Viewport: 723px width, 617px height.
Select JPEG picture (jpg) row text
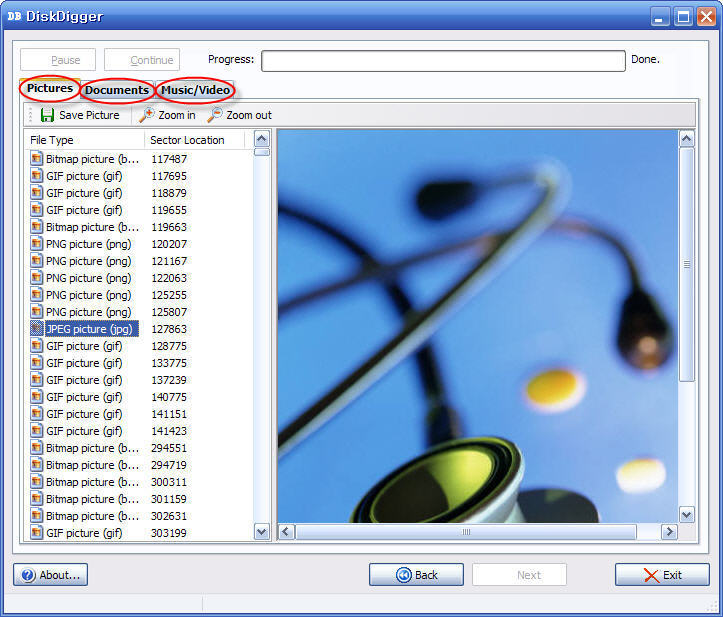pyautogui.click(x=90, y=329)
